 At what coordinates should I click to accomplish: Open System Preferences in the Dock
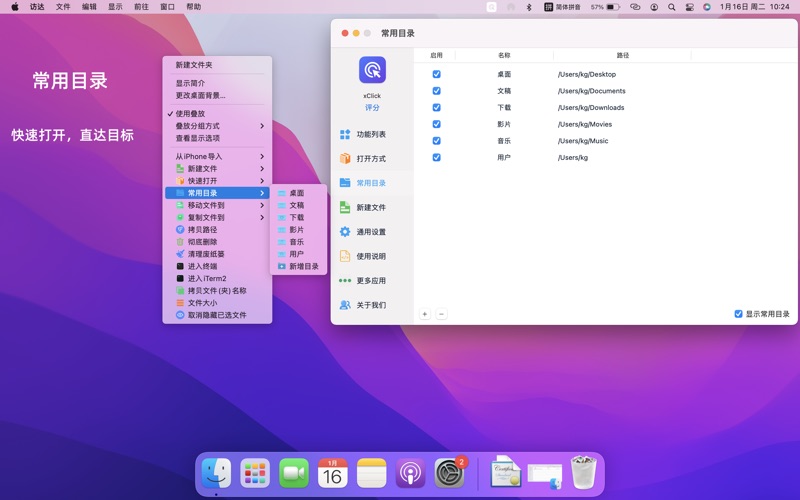pyautogui.click(x=449, y=473)
